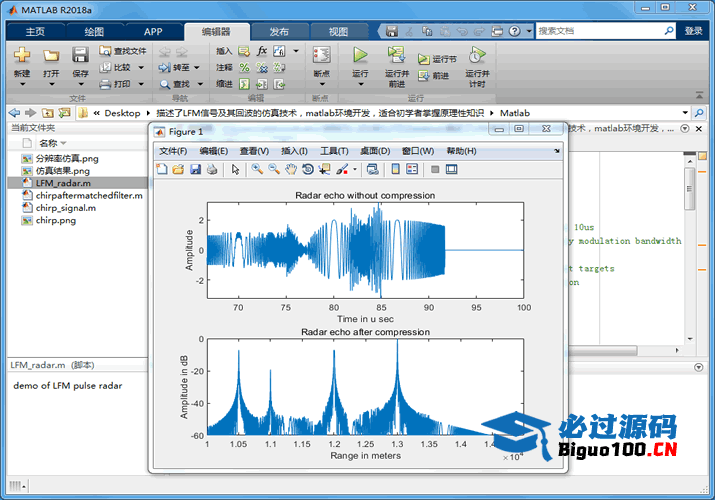The image size is (715, 500).
Task: Select the Zoom In tool in Figure
Action: (257, 170)
